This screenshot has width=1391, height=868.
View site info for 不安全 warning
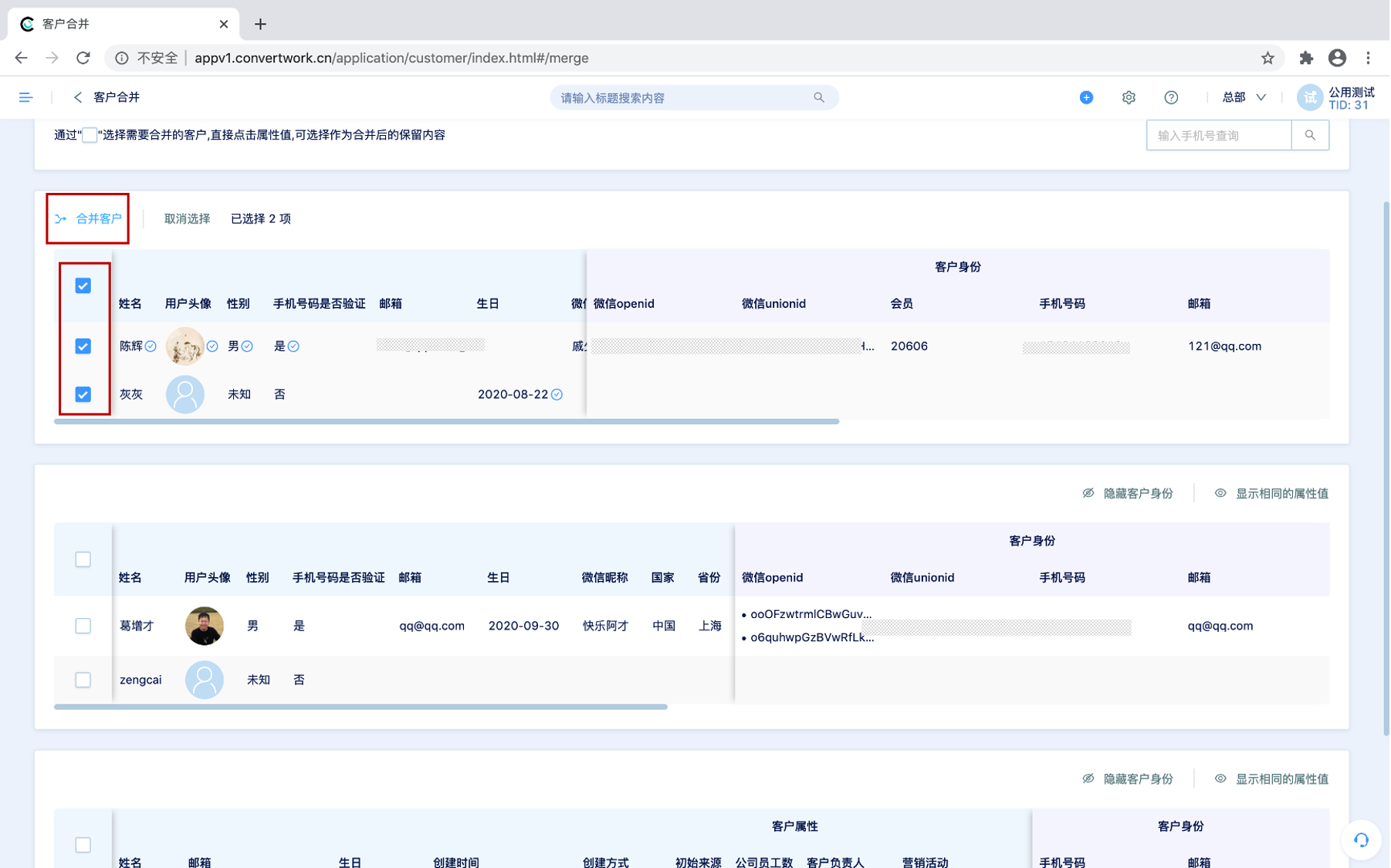coord(147,58)
